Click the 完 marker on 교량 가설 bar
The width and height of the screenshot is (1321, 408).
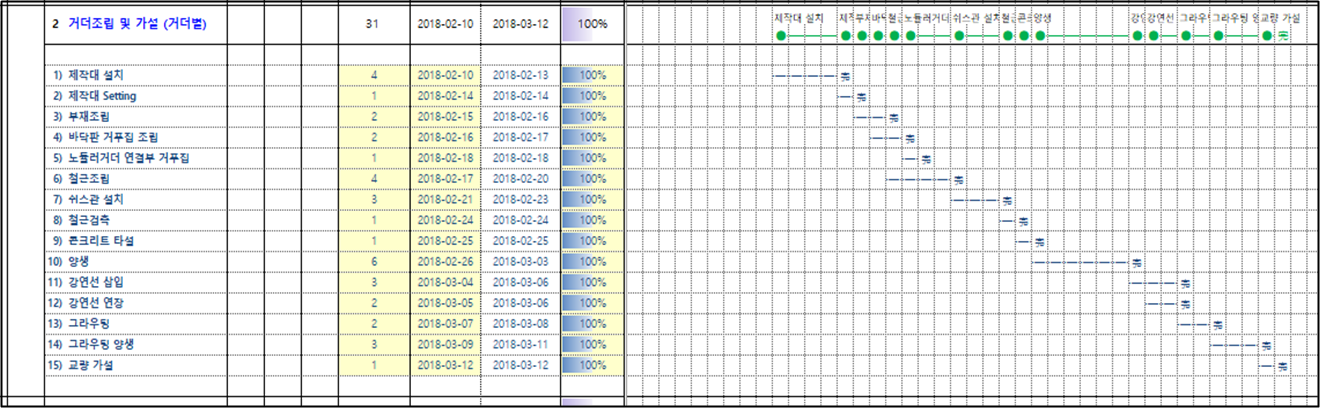(x=1282, y=366)
